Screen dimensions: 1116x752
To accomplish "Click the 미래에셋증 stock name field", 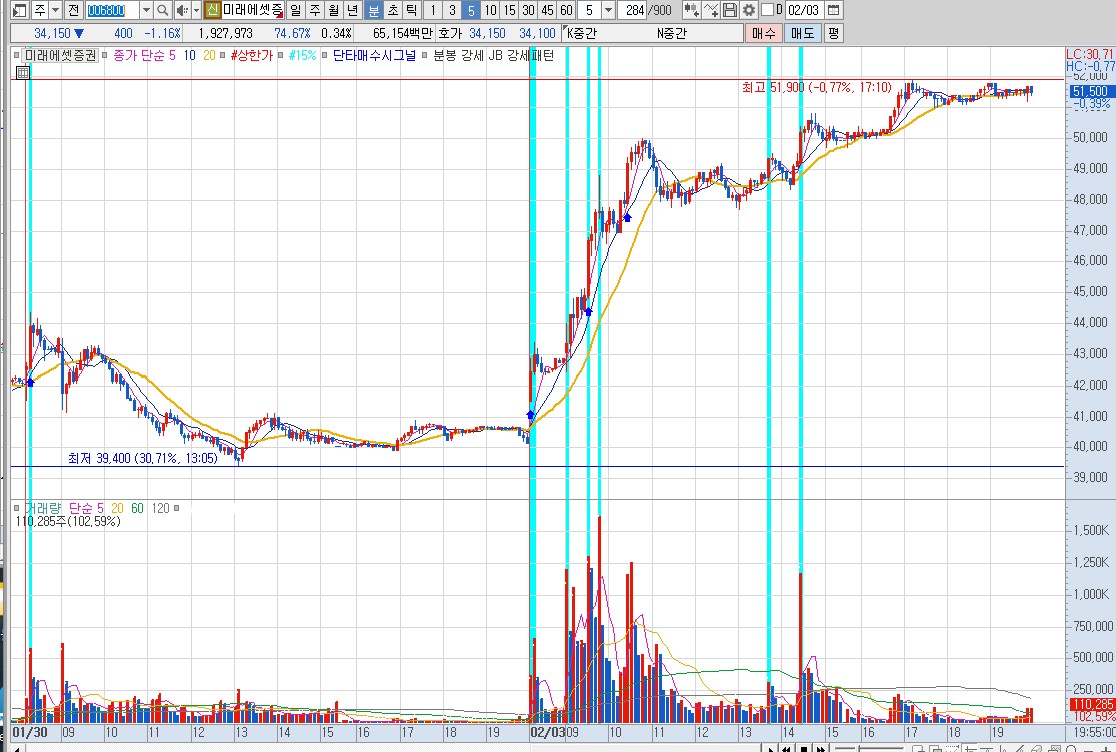I will (253, 10).
